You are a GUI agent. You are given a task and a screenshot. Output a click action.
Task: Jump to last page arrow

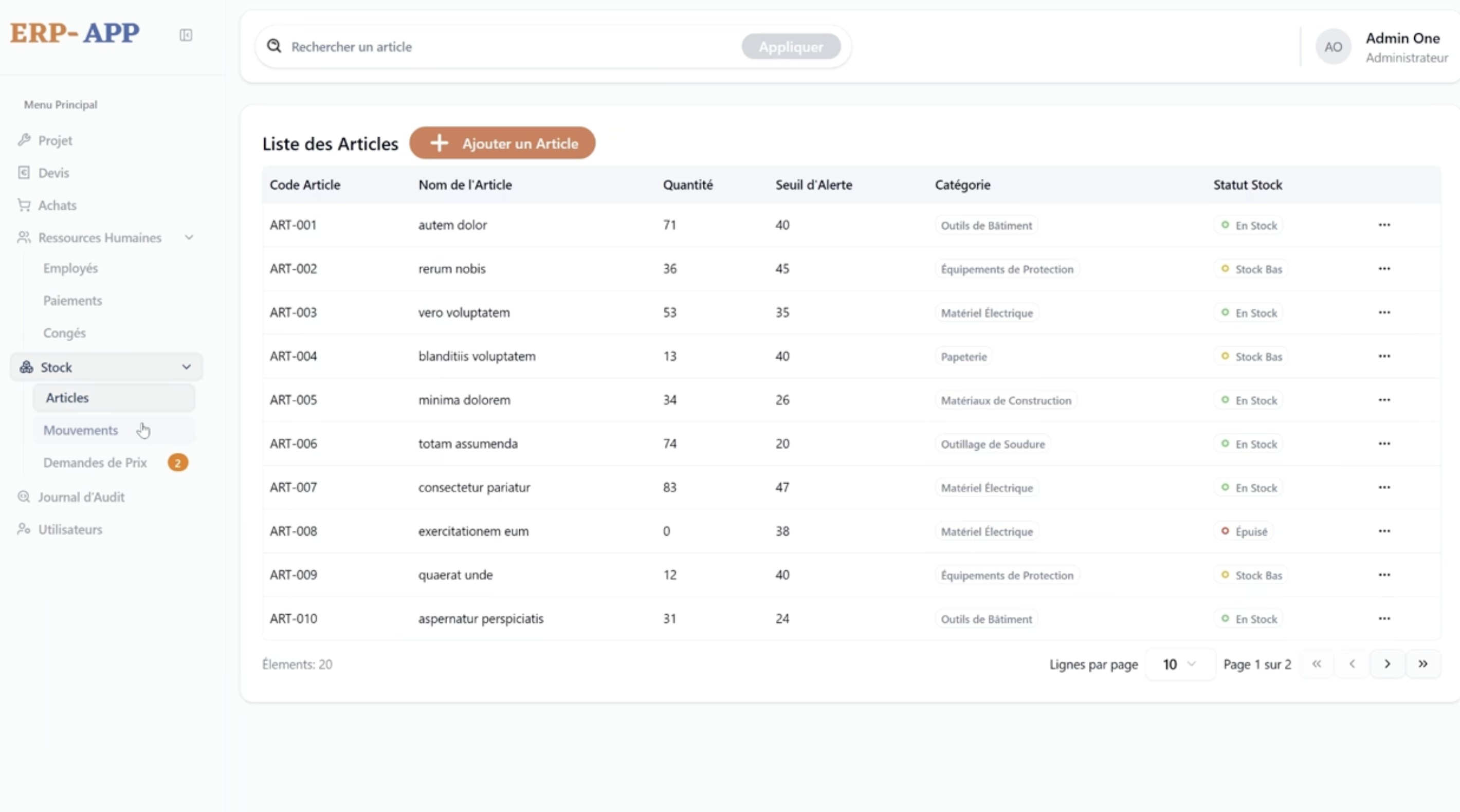tap(1422, 664)
